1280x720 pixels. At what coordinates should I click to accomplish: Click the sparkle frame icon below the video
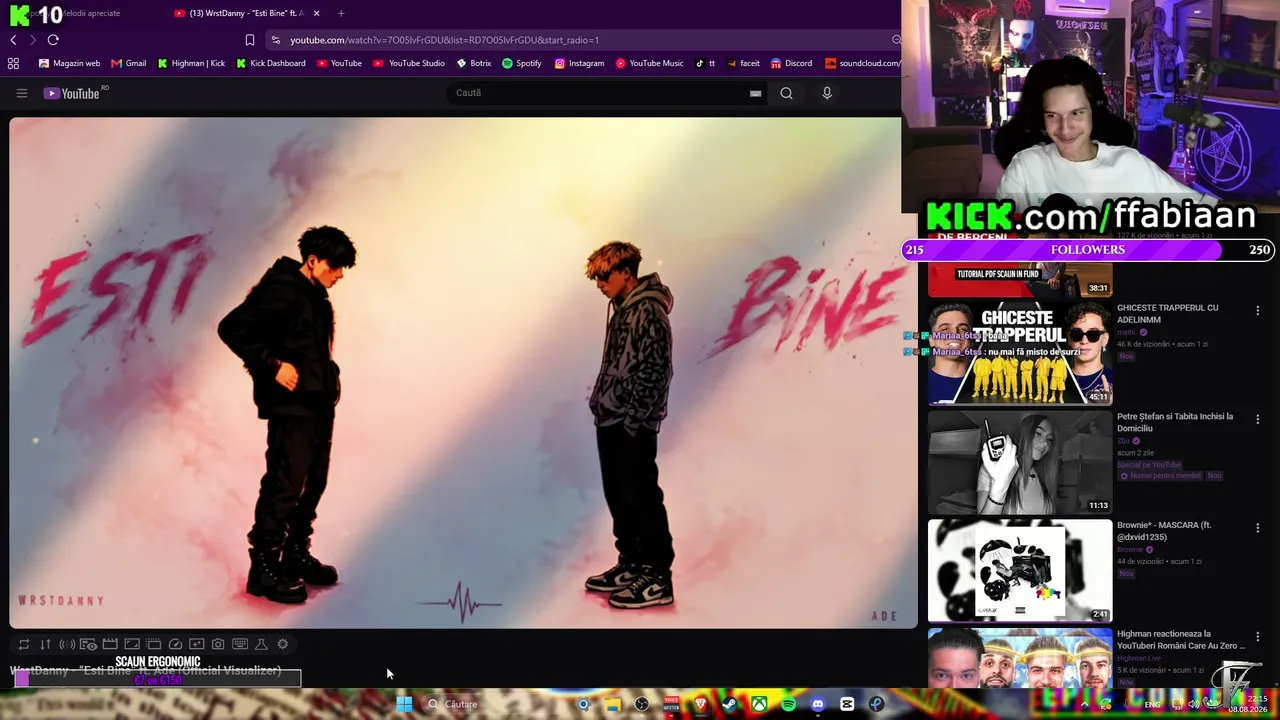[x=197, y=645]
